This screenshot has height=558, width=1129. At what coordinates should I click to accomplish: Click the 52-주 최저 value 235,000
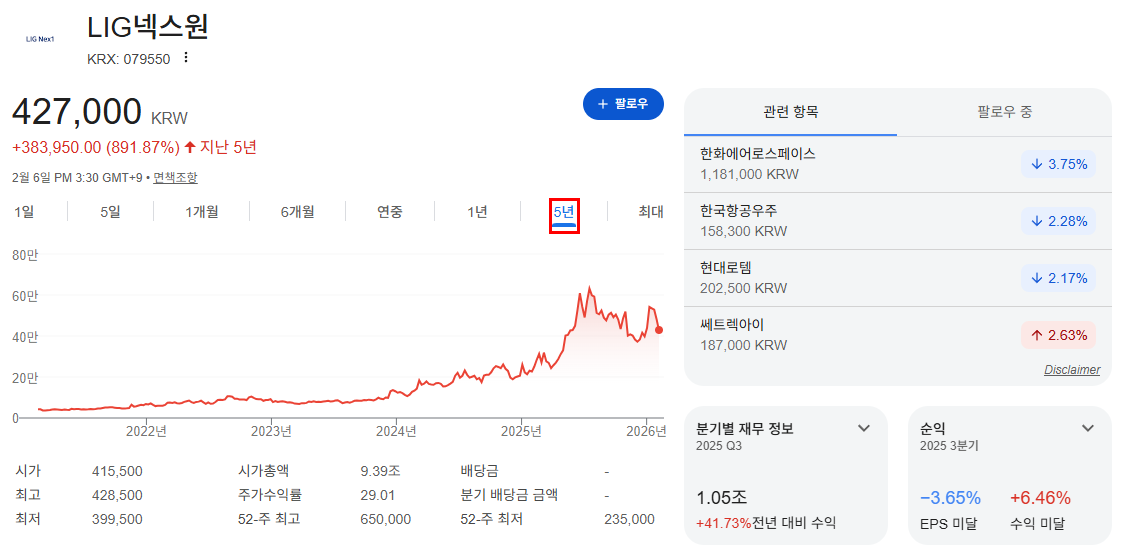click(x=630, y=519)
